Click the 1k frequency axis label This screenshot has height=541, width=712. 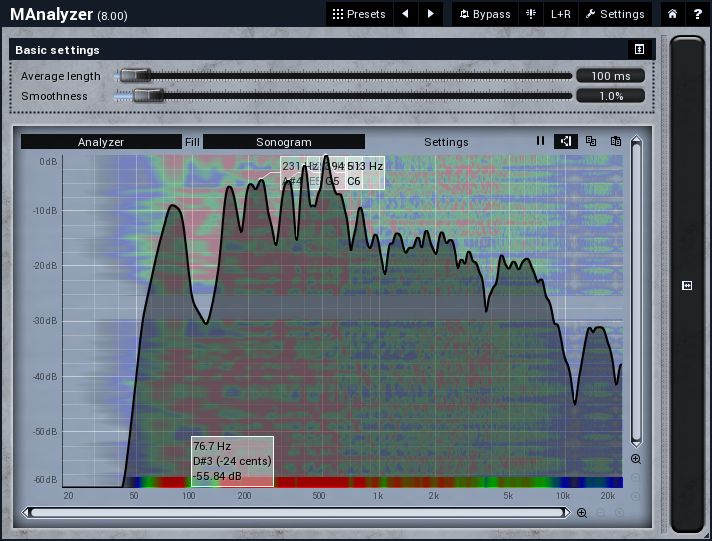point(378,496)
